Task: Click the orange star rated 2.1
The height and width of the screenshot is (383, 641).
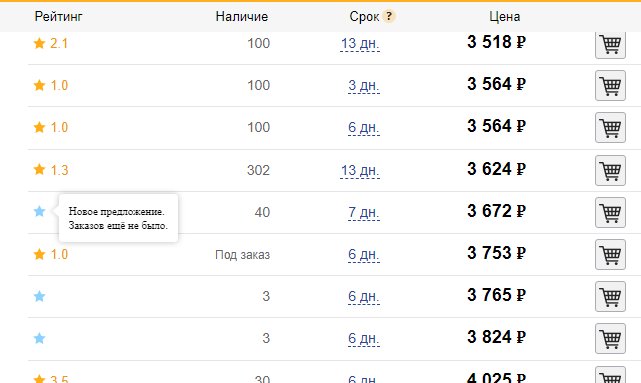Action: 39,43
